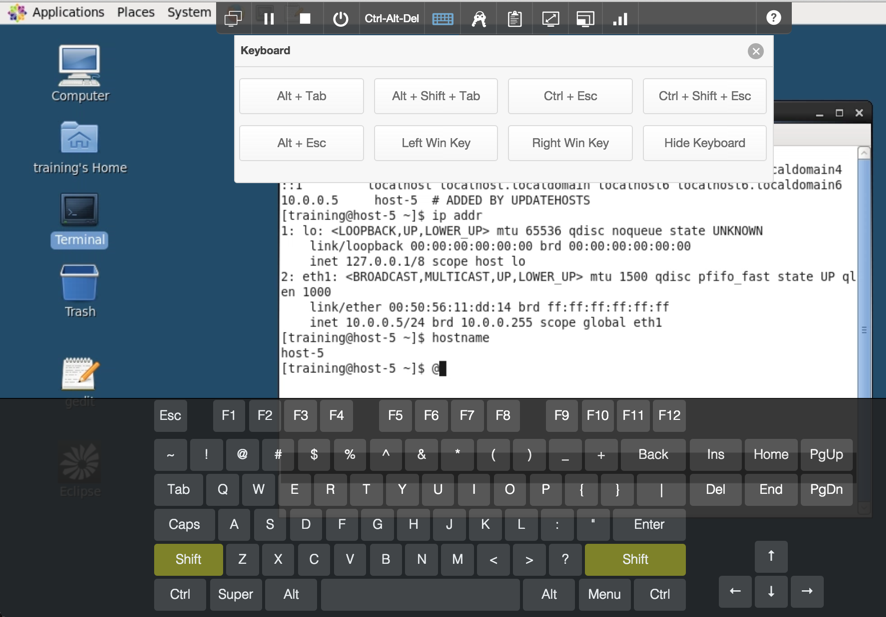The image size is (886, 617).
Task: Toggle the left Ctrl key
Action: [x=179, y=594]
